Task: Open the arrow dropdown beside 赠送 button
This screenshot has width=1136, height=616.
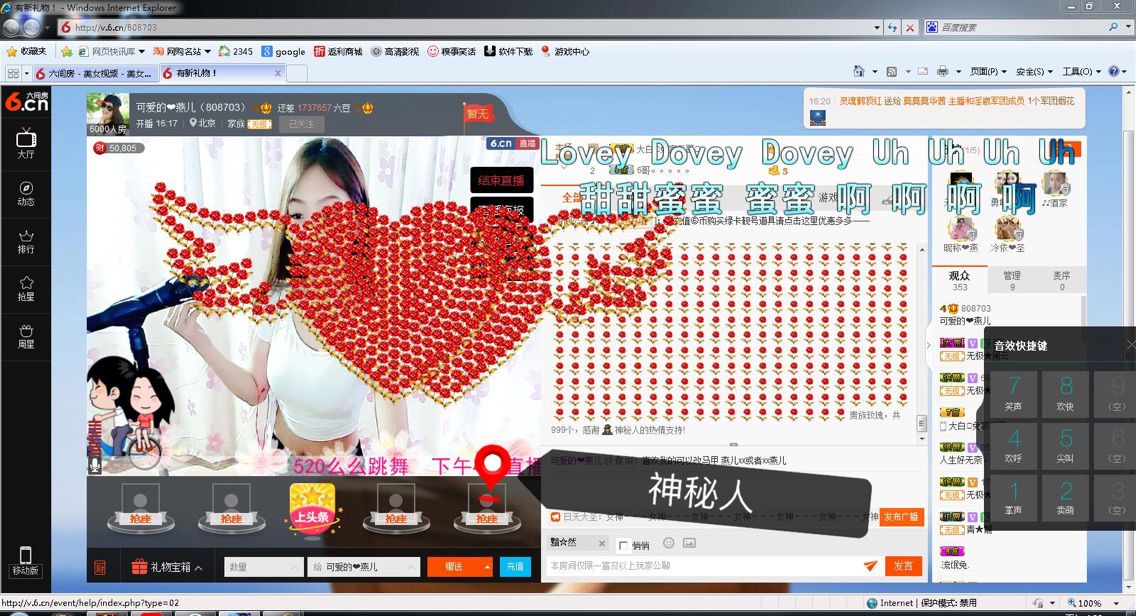Action: [x=488, y=567]
